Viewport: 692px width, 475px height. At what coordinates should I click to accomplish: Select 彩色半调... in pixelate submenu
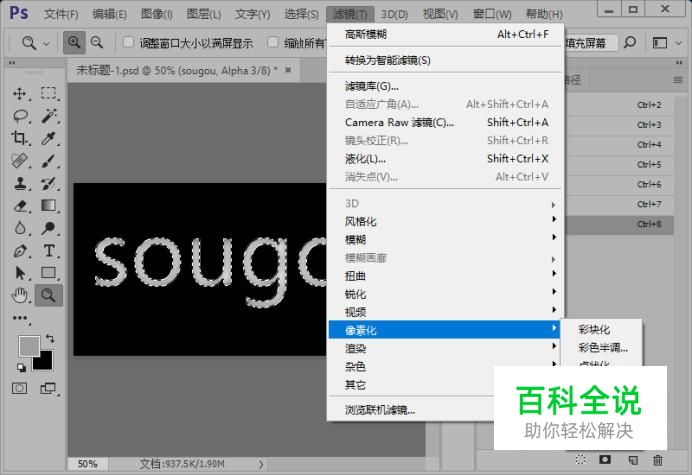pyautogui.click(x=601, y=347)
